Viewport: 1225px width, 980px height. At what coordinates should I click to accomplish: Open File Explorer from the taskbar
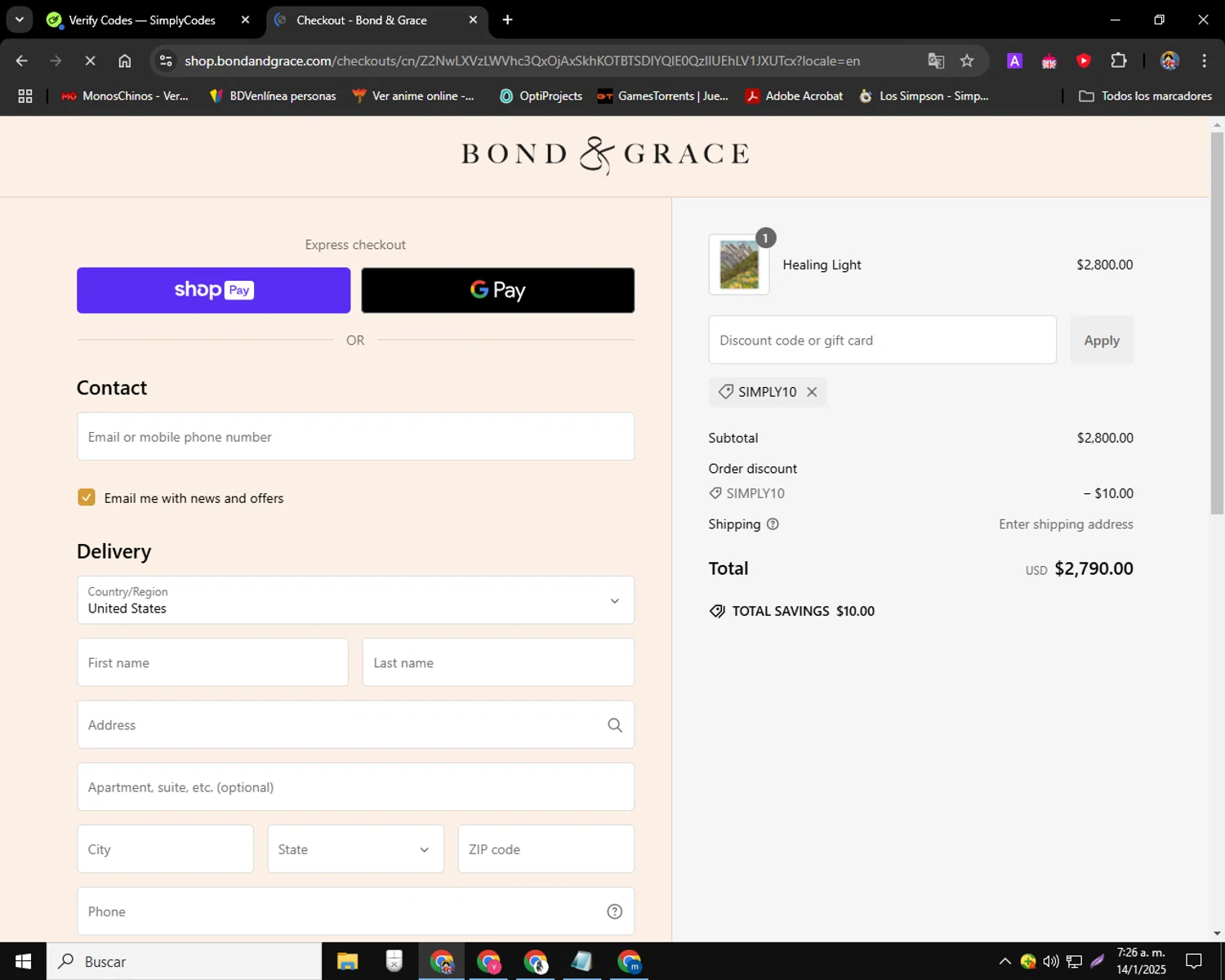(x=347, y=961)
